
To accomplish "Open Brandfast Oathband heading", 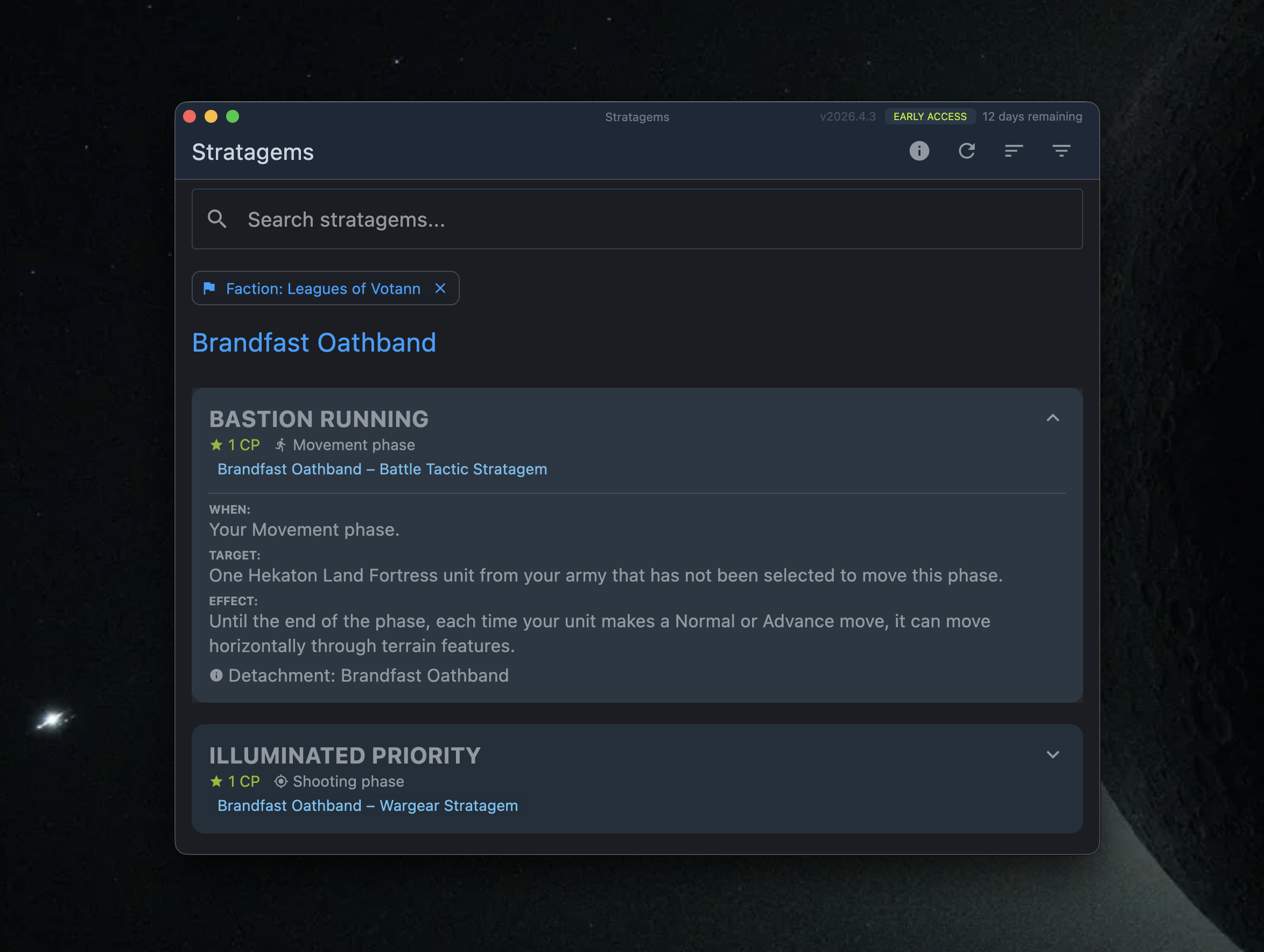I will pyautogui.click(x=314, y=342).
